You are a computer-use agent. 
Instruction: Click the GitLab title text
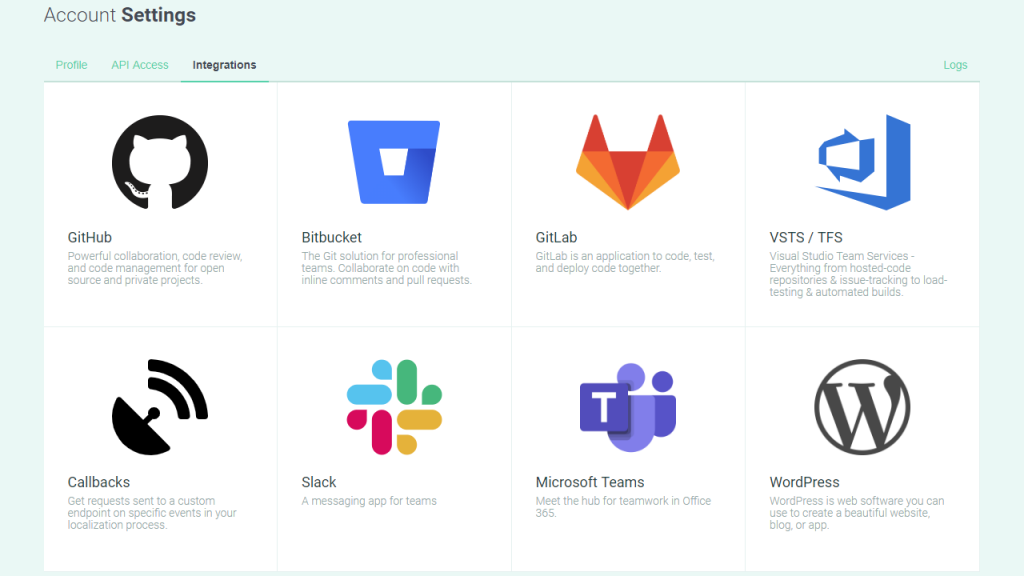[x=559, y=237]
